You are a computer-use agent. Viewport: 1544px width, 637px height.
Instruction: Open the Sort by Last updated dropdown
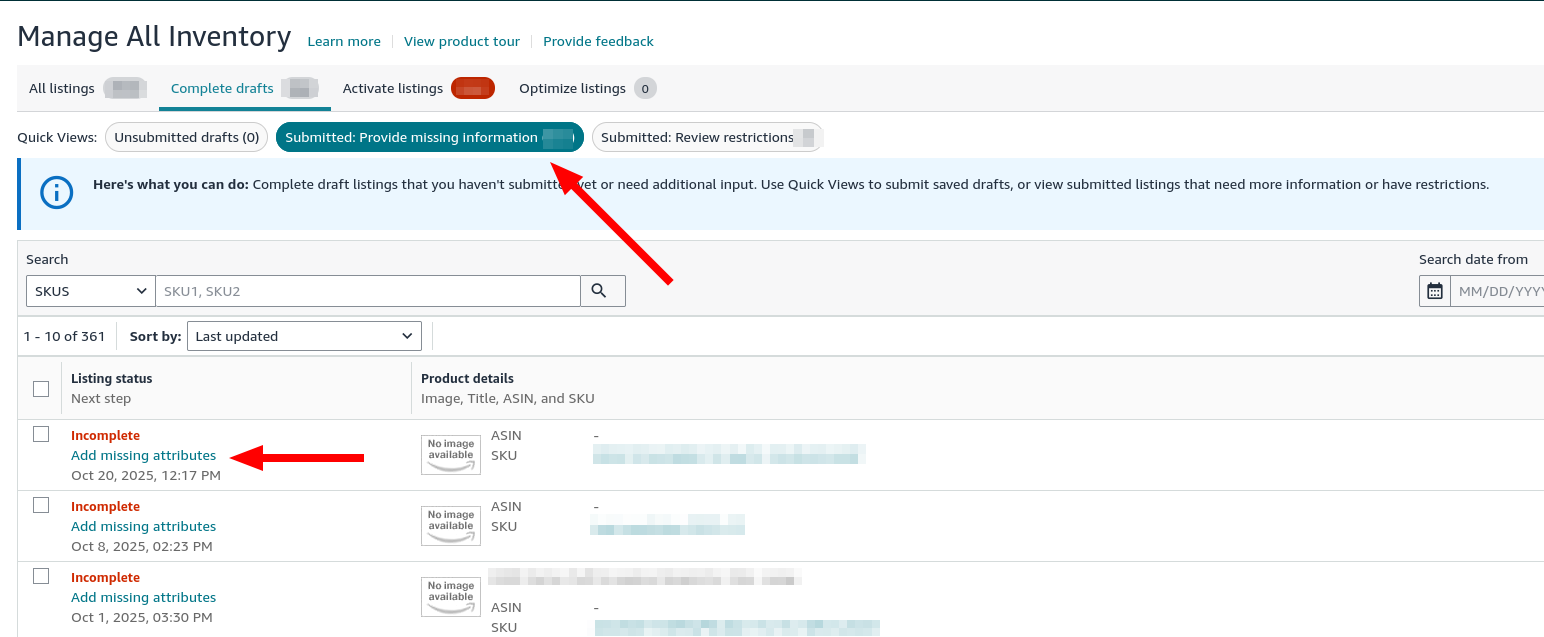(303, 335)
